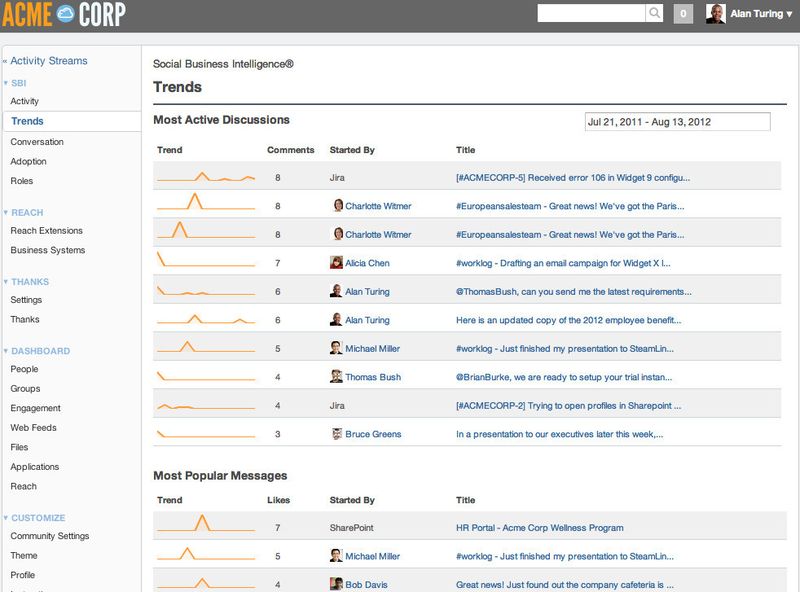Open Web Feeds dashboard
This screenshot has width=800, height=592.
pyautogui.click(x=33, y=428)
